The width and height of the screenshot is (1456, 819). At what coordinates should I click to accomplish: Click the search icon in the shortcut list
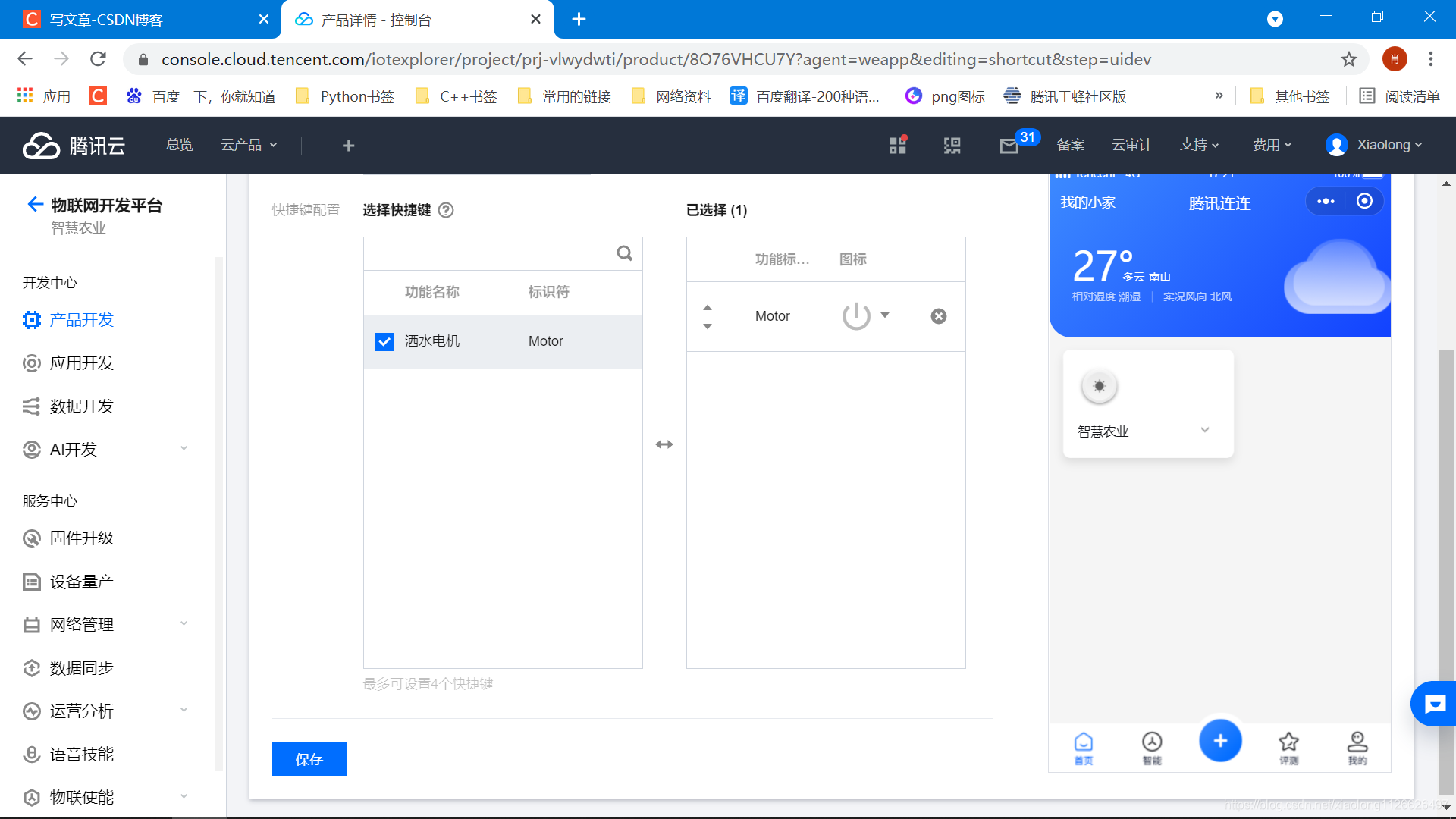[x=624, y=253]
